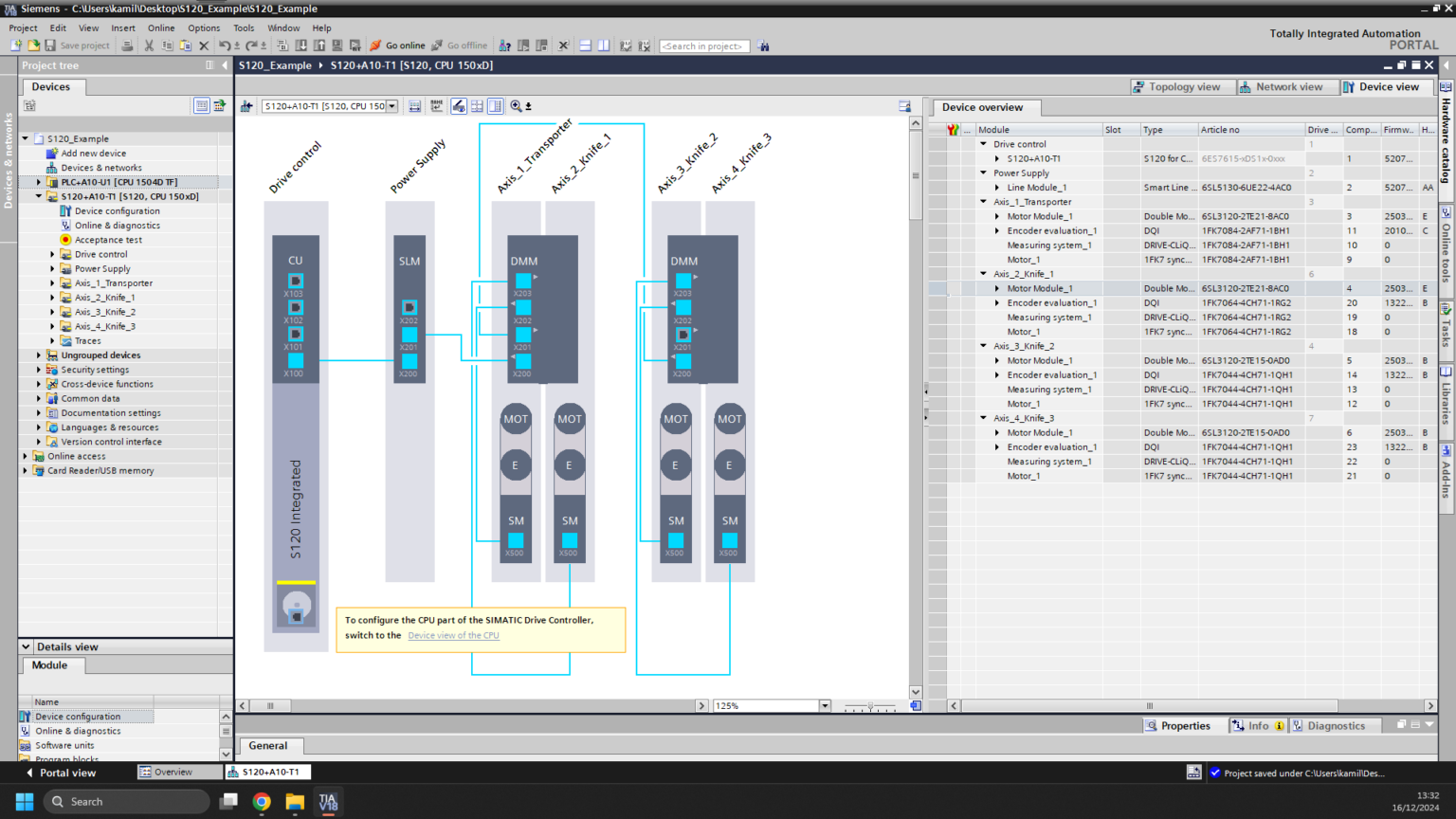Expand the Line Module_1 row
This screenshot has height=819, width=1456.
tap(997, 188)
